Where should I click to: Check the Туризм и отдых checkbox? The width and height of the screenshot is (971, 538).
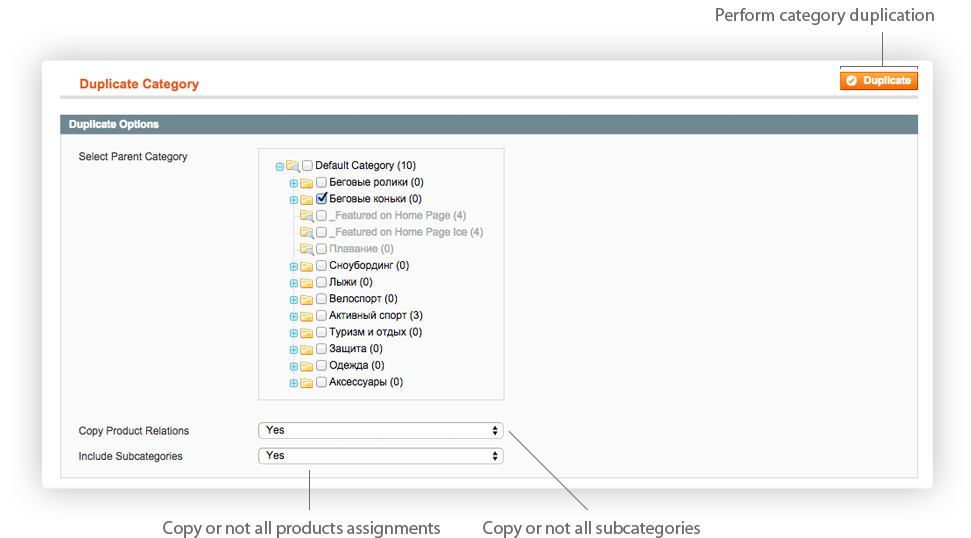321,332
